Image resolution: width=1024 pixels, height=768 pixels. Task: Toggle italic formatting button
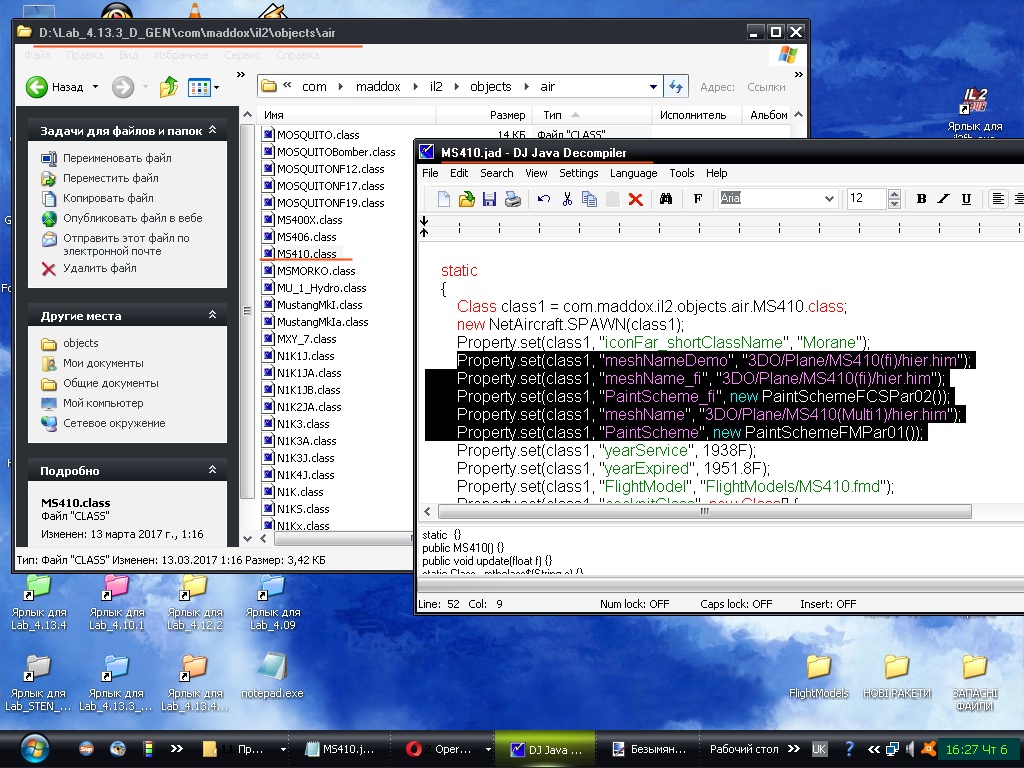(944, 199)
